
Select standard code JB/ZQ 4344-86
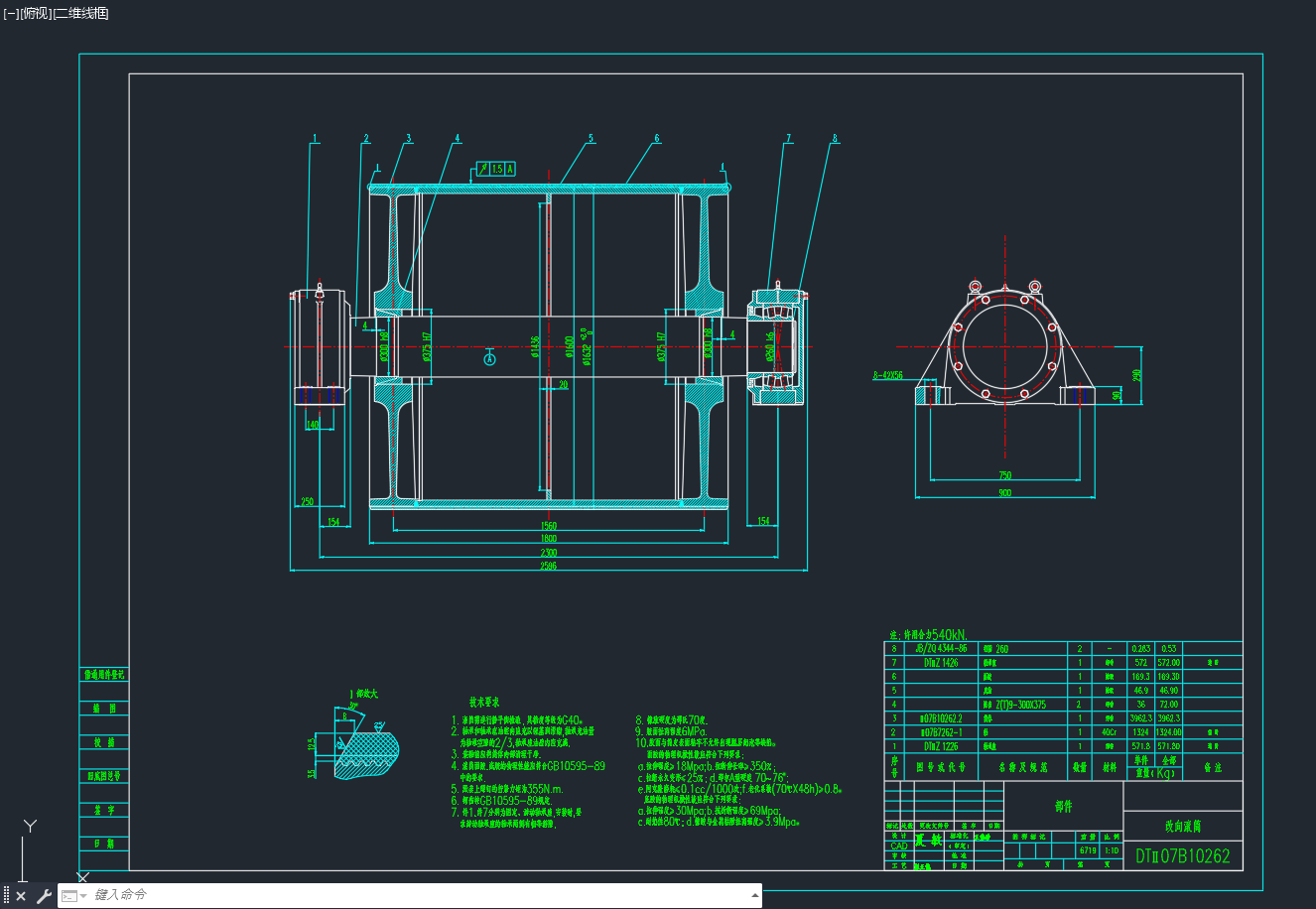[940, 649]
